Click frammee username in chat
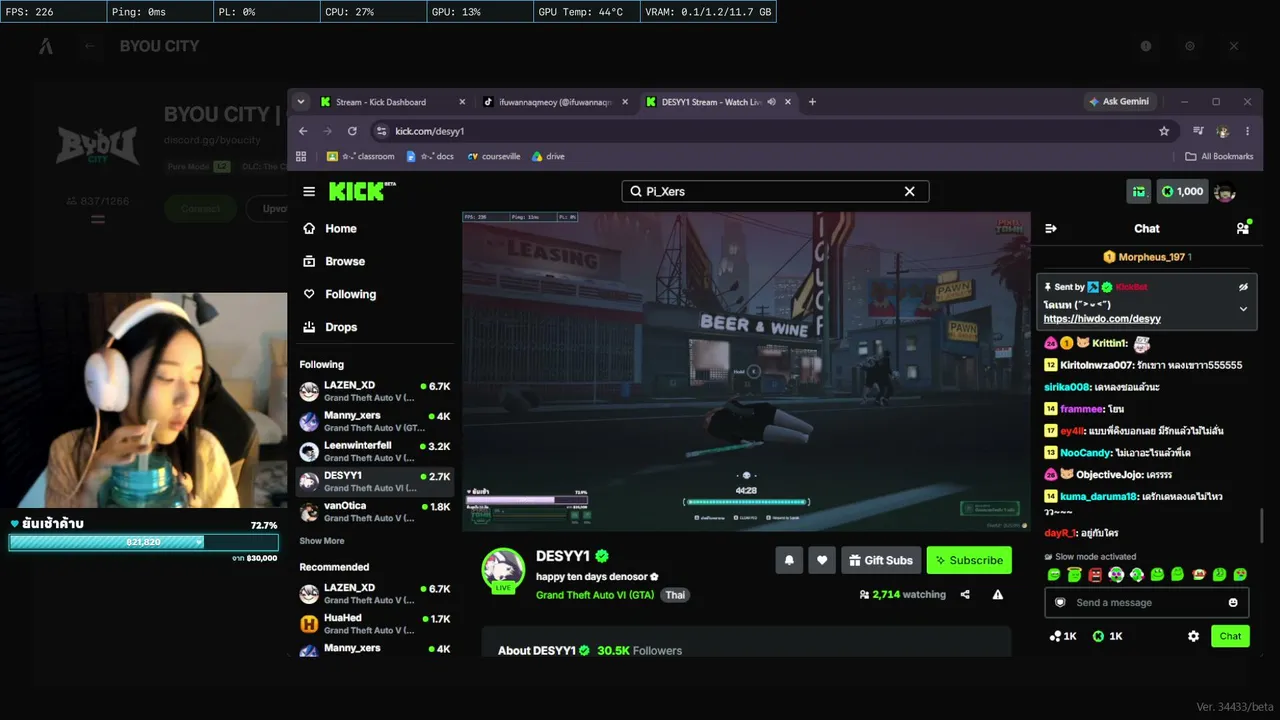This screenshot has height=720, width=1280. pos(1081,409)
